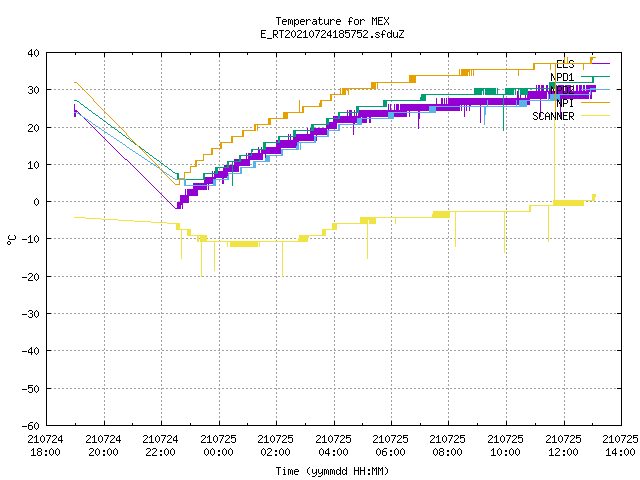Click the °C y-axis unit label
Image resolution: width=640 pixels, height=480 pixels.
(11, 240)
